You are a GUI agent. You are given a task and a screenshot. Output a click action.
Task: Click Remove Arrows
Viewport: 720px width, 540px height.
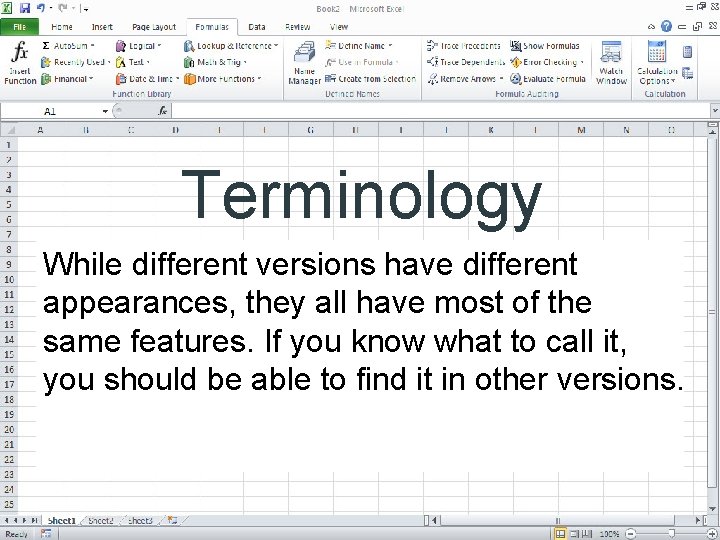point(465,79)
